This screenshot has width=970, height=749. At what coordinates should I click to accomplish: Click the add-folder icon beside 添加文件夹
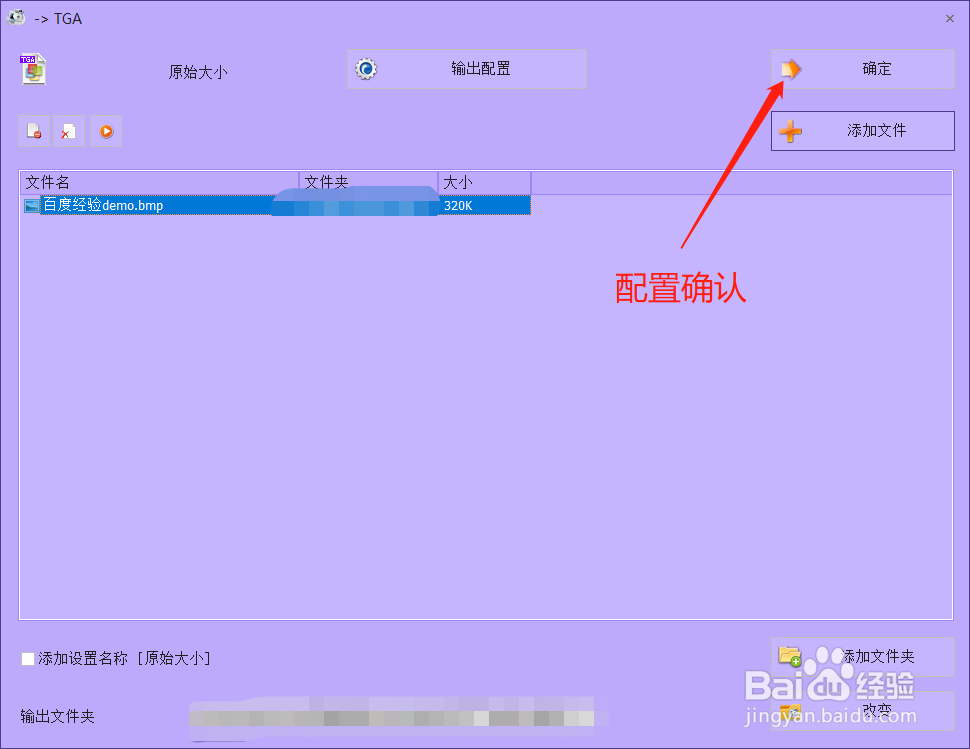point(789,656)
